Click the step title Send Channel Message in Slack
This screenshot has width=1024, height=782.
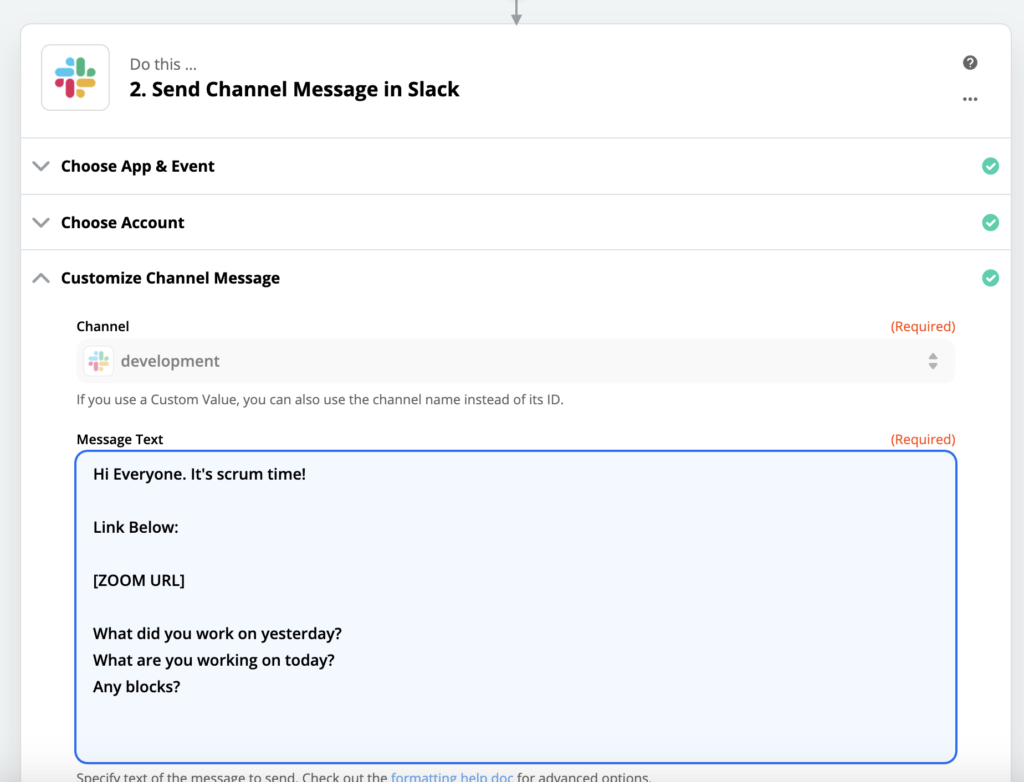295,90
